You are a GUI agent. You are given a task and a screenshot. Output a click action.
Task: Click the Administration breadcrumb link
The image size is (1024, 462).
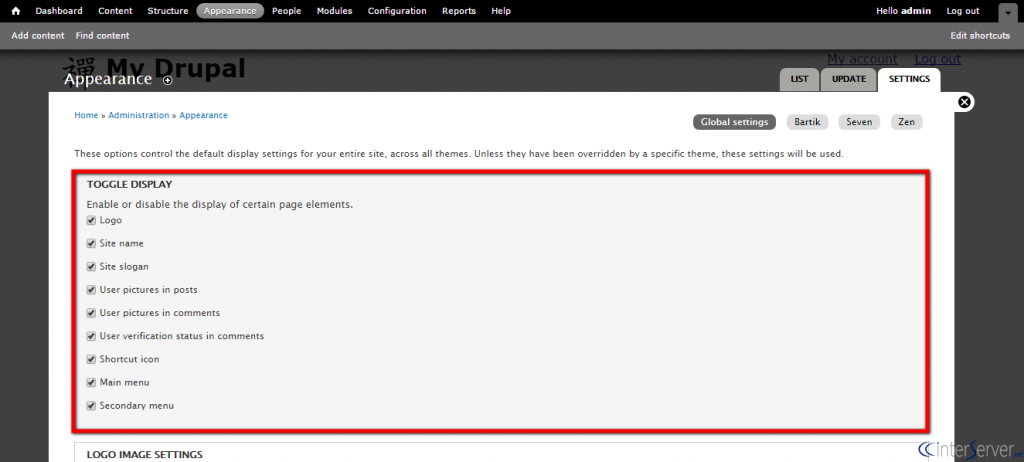tap(138, 115)
